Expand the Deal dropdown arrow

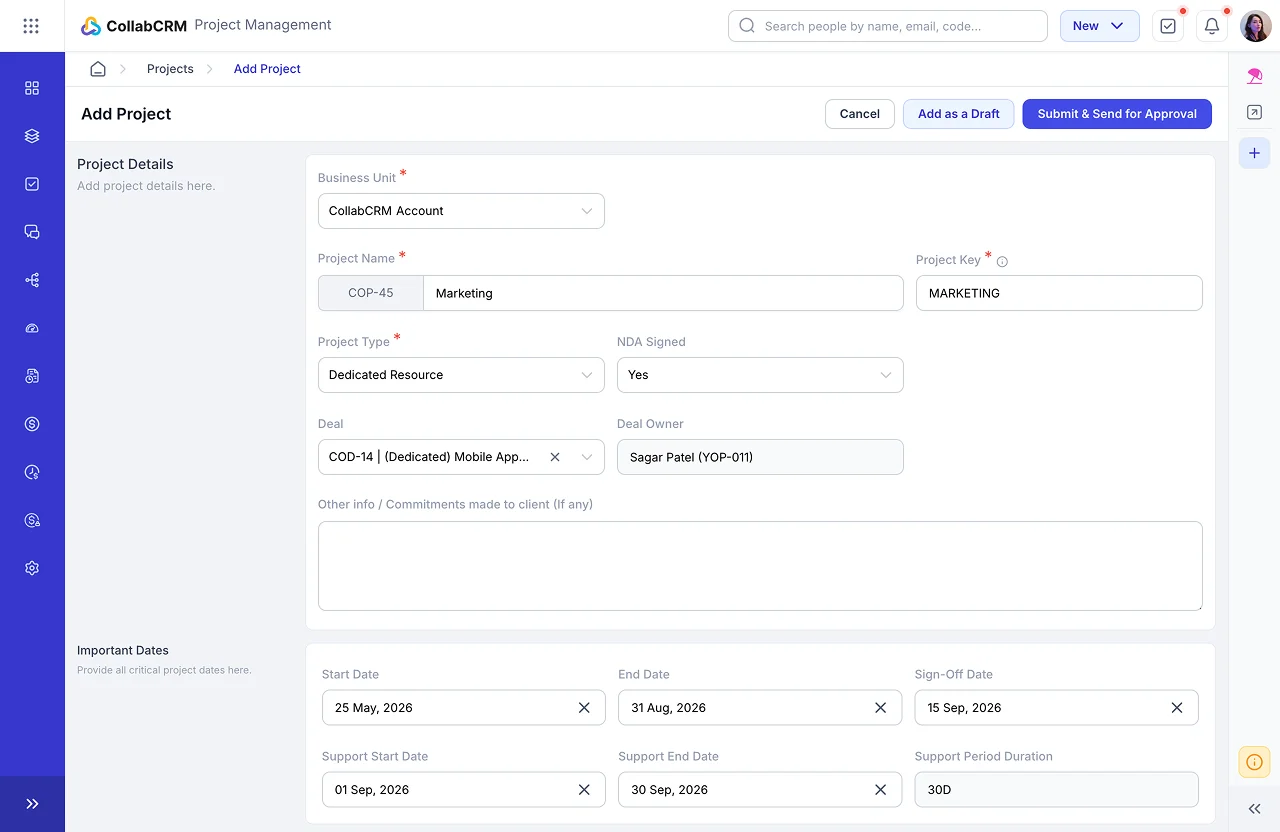[587, 457]
